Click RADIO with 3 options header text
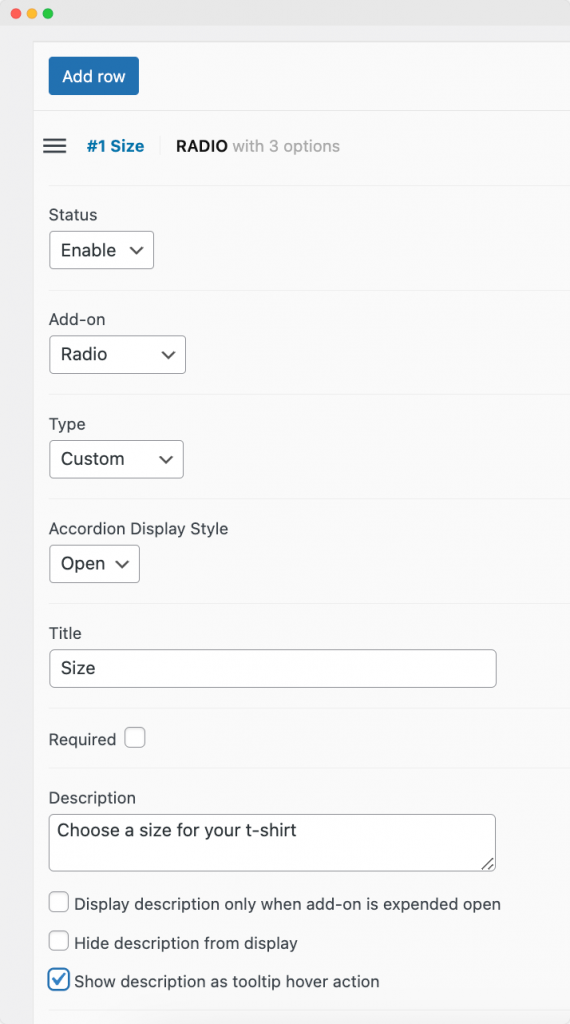This screenshot has height=1024, width=570. 258,146
